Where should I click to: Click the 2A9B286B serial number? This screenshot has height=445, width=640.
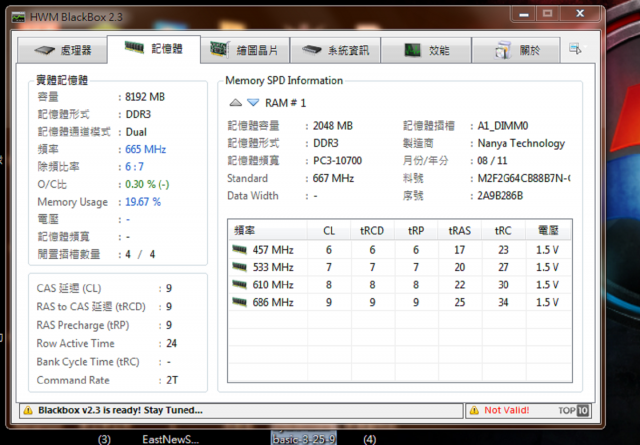click(x=500, y=196)
